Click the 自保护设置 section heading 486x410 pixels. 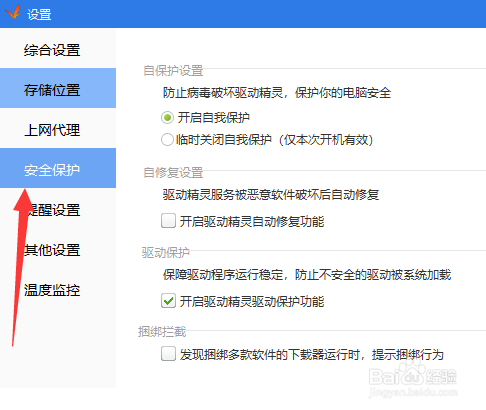pos(173,70)
